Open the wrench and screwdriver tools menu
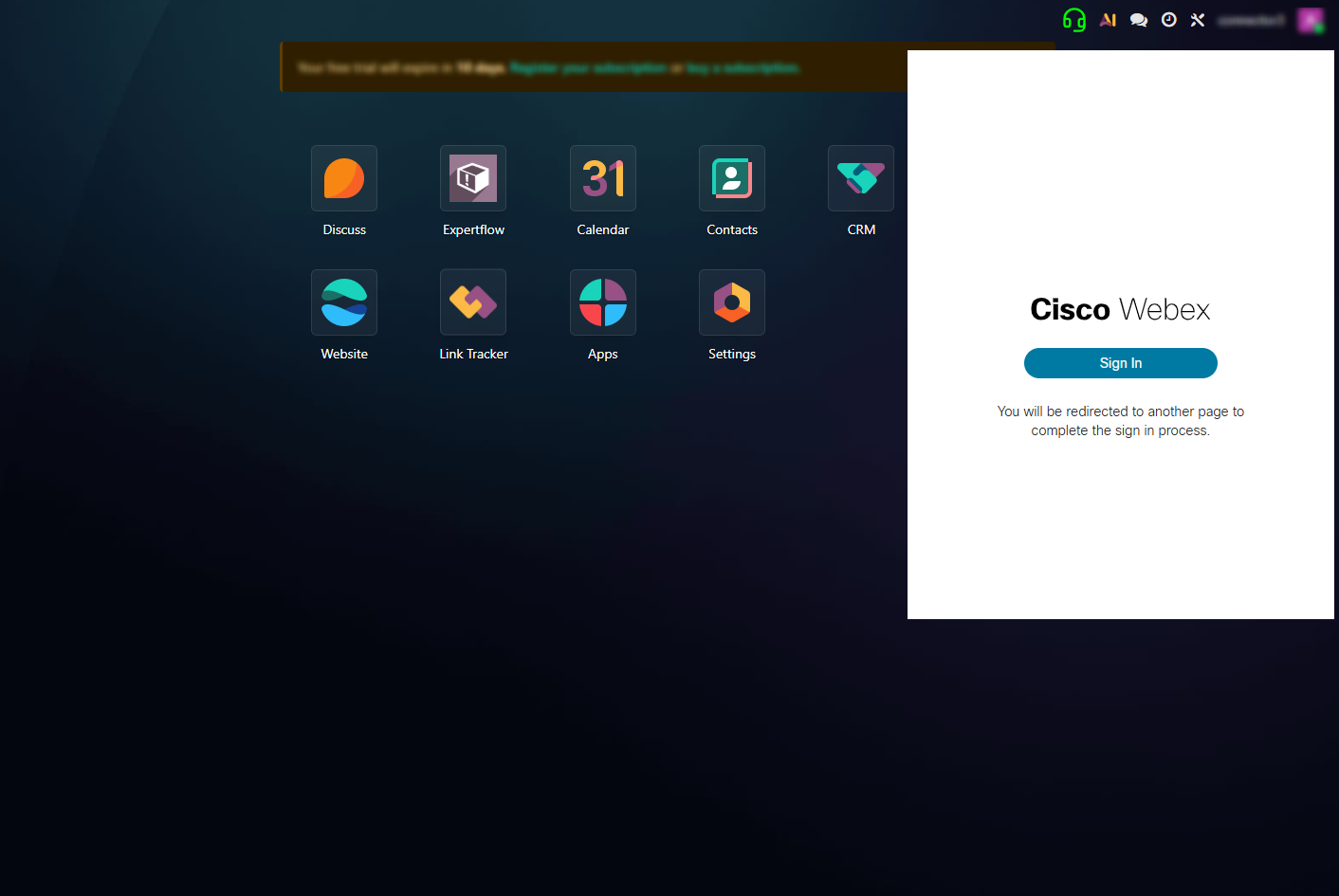Screen dimensions: 1339x896 (1198, 20)
